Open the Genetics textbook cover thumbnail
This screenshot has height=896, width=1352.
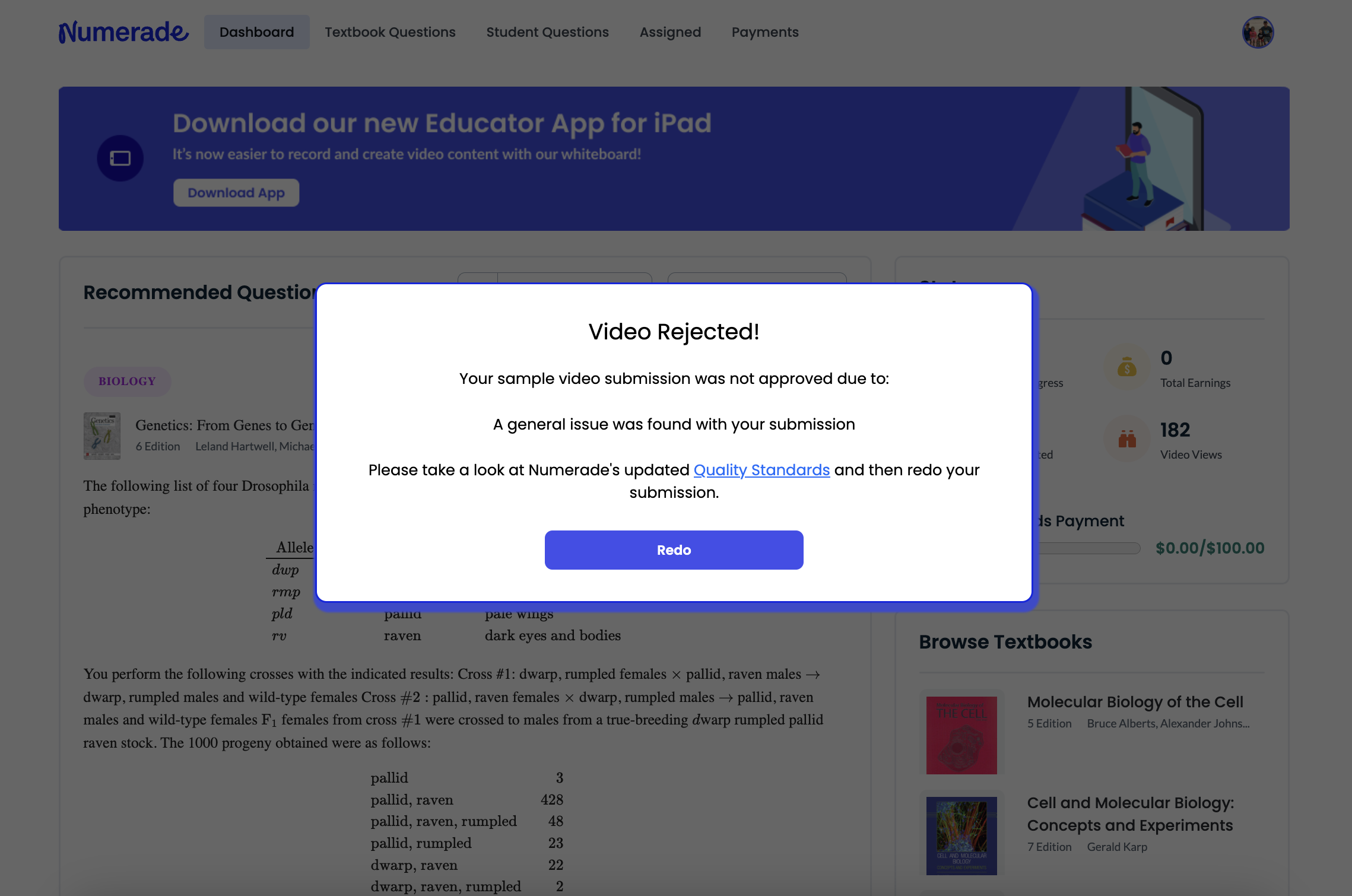pos(102,436)
